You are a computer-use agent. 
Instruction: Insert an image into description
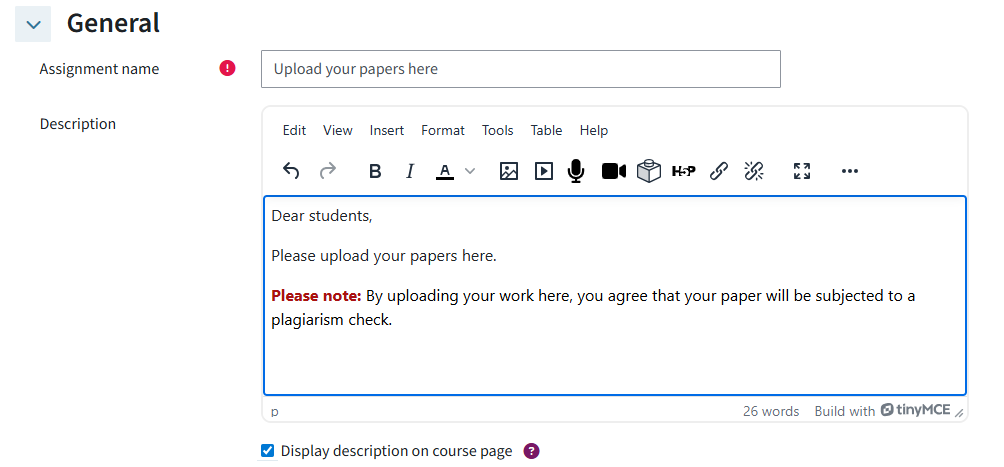click(508, 171)
